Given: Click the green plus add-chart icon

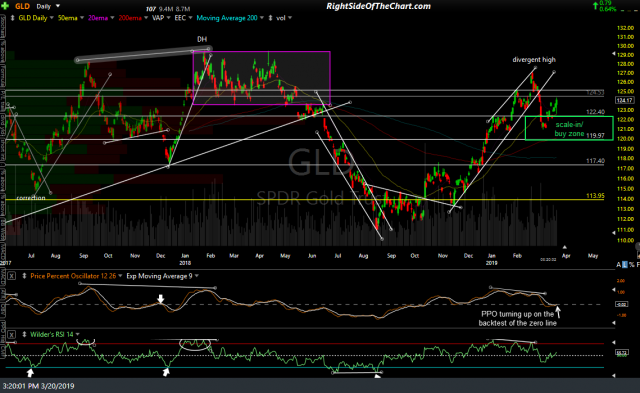Looking at the screenshot, I should 5,6.
